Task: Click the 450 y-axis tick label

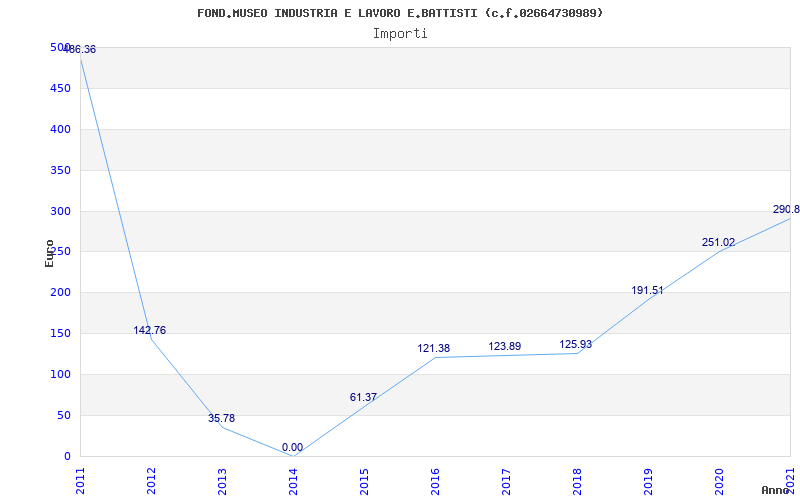Action: (60, 88)
